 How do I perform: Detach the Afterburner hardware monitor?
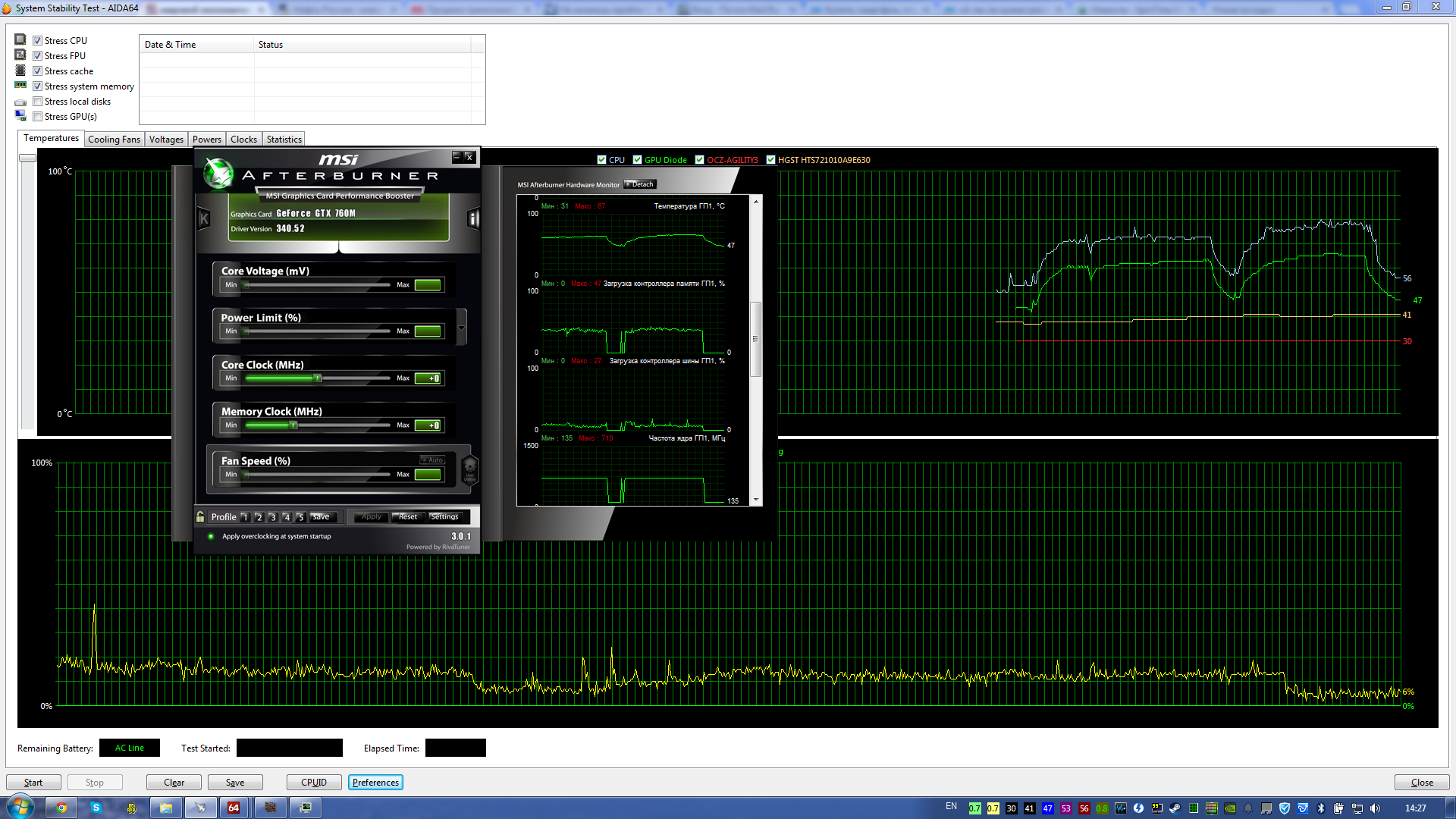(640, 184)
